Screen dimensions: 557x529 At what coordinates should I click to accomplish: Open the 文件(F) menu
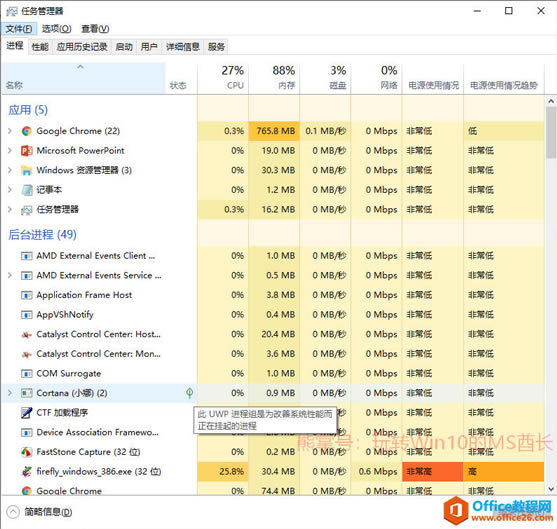pos(18,29)
